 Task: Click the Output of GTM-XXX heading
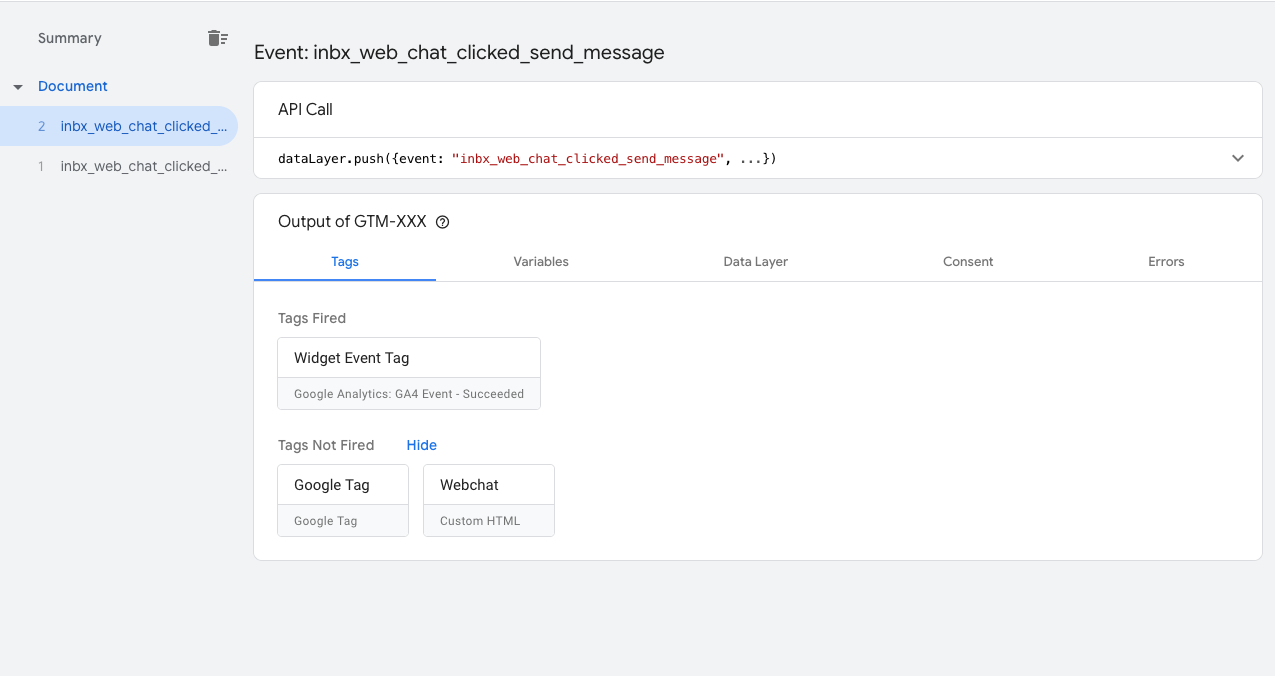click(x=352, y=222)
